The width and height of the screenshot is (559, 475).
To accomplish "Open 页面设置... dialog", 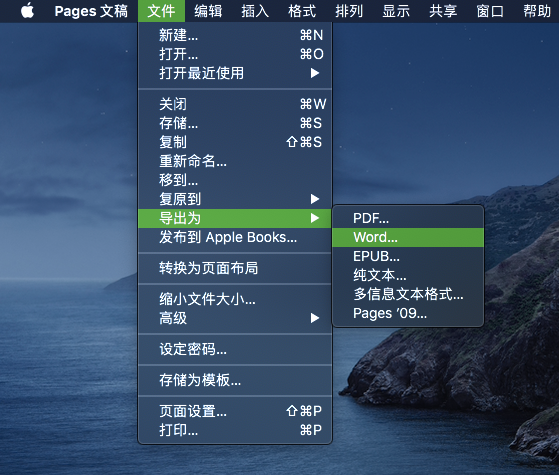I will [235, 411].
